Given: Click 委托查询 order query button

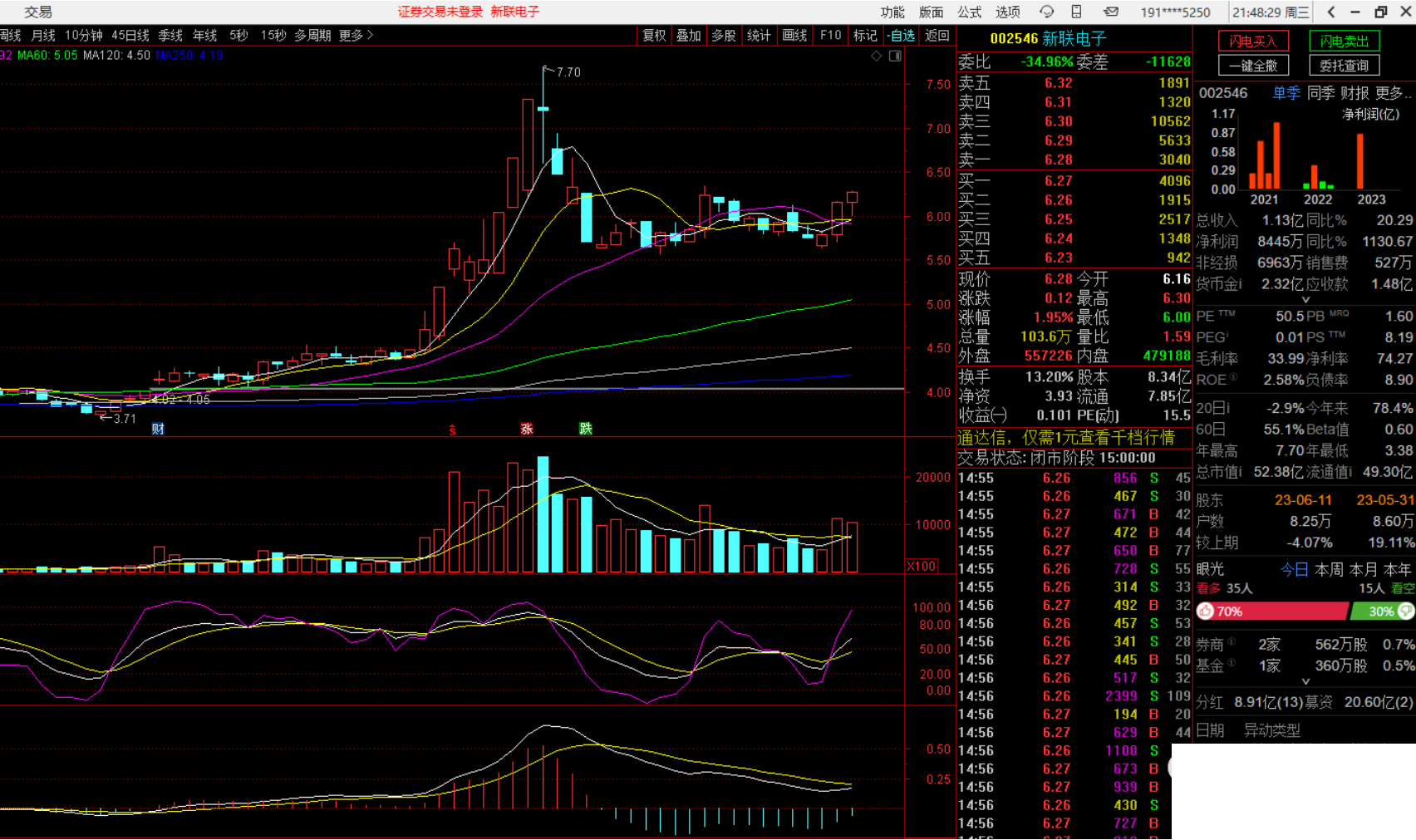Looking at the screenshot, I should pyautogui.click(x=1344, y=65).
